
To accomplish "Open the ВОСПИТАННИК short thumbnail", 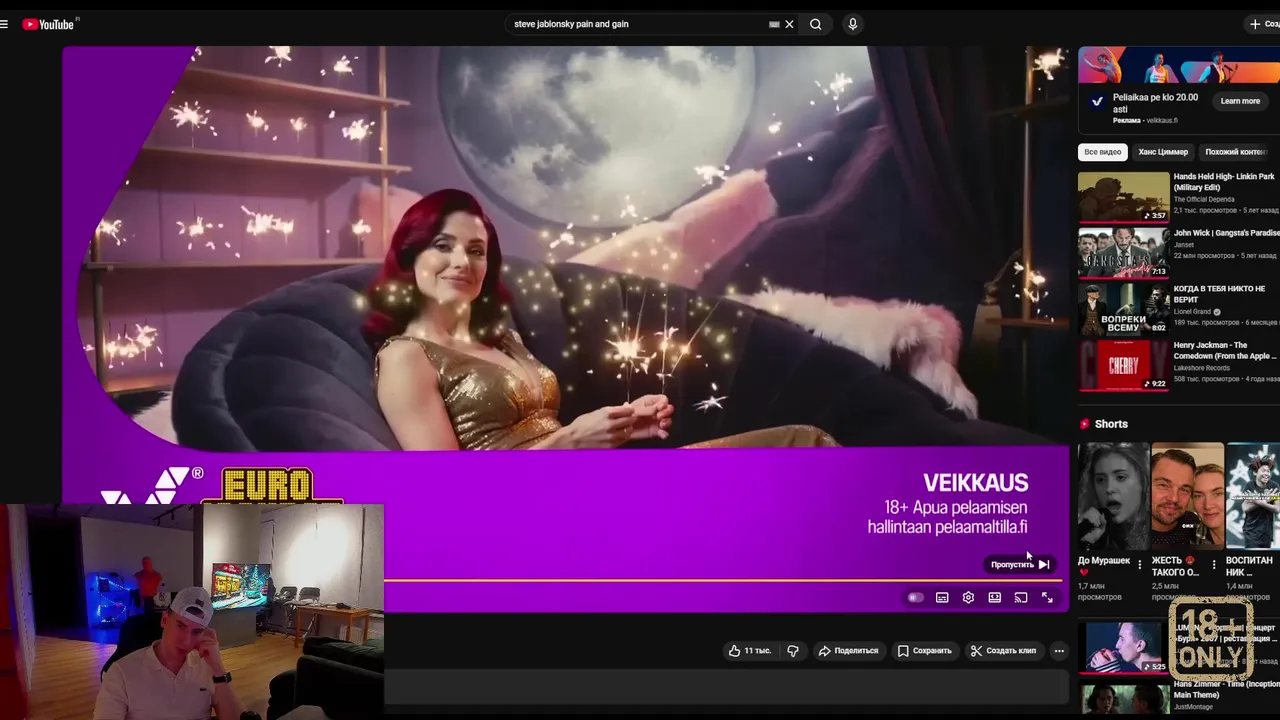I will coord(1253,496).
